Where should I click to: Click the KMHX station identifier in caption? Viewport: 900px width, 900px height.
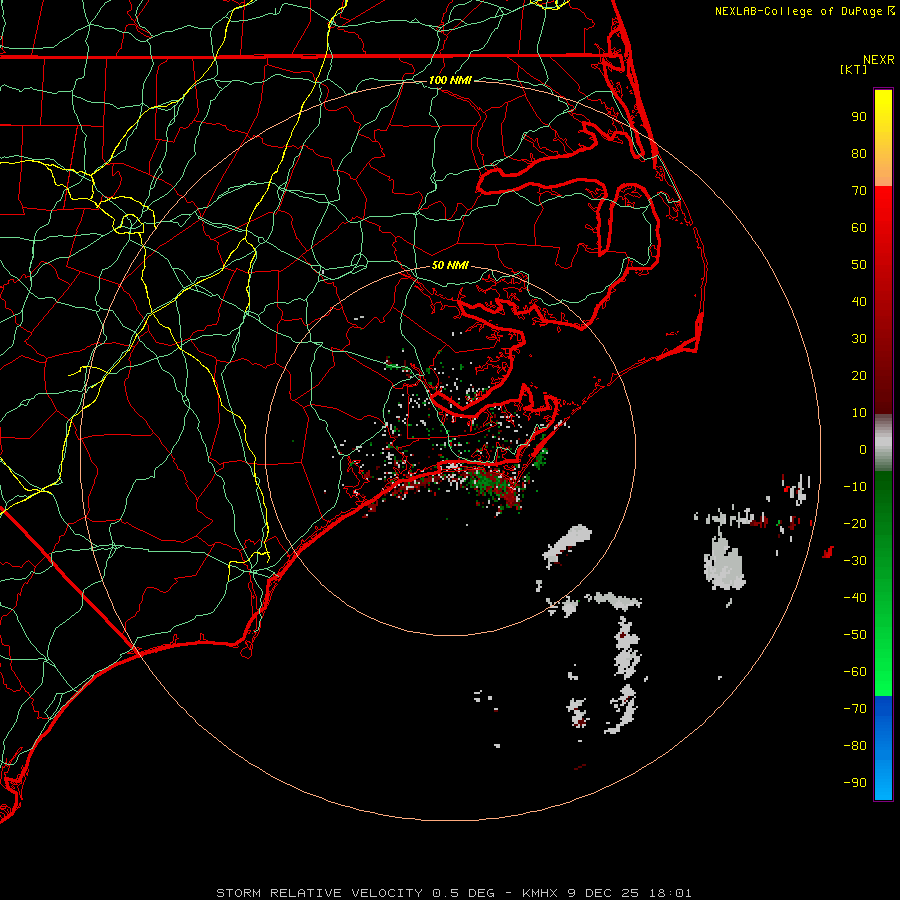(540, 893)
